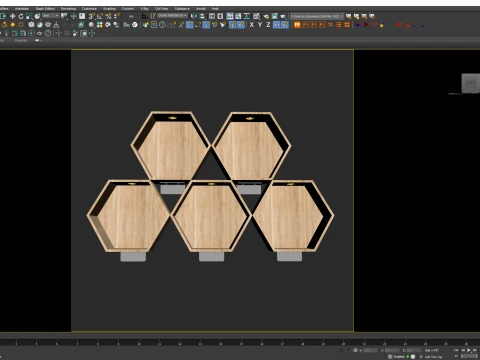Open the Customize menu
Image resolution: width=480 pixels, height=360 pixels.
(89, 8)
